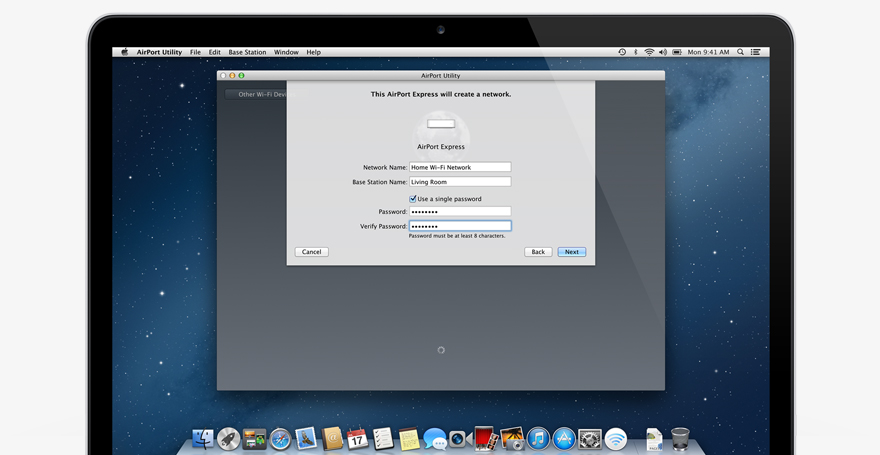The width and height of the screenshot is (880, 455).
Task: Open iPhoto icon in Dock
Action: (512, 439)
